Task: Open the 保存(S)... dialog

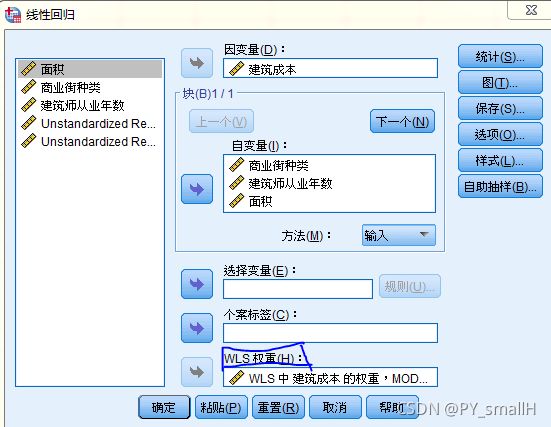Action: pyautogui.click(x=500, y=108)
